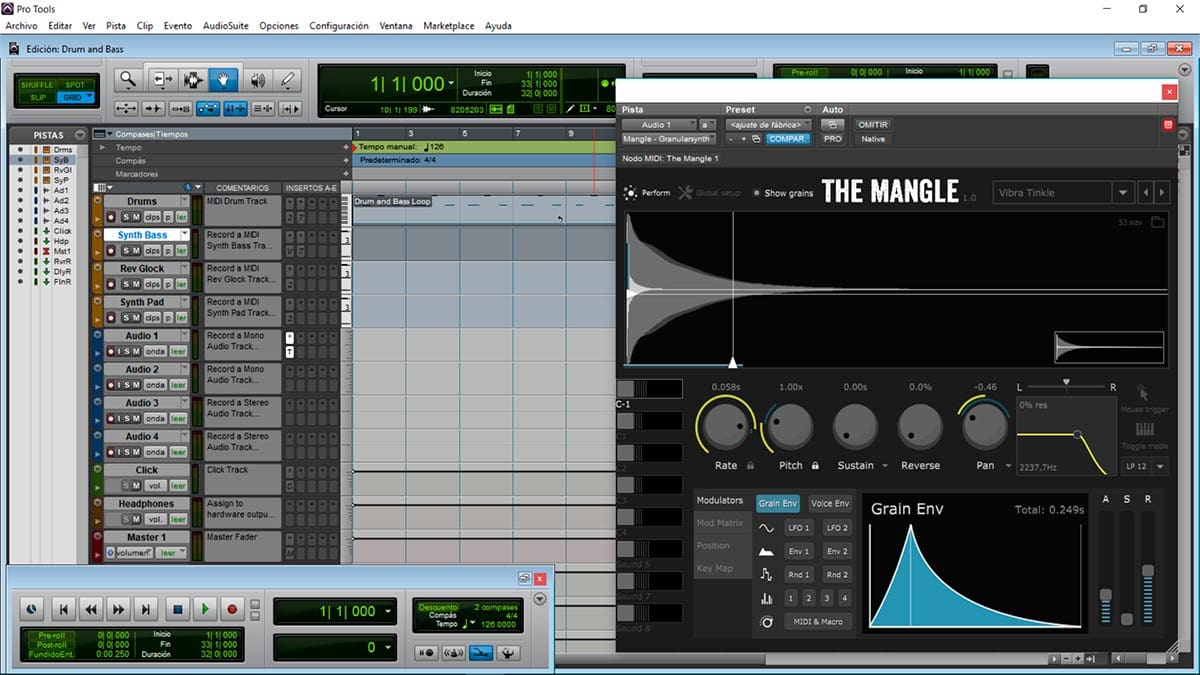Open the ajuste de fábrica preset dropdown
The width and height of the screenshot is (1200, 675).
point(768,125)
